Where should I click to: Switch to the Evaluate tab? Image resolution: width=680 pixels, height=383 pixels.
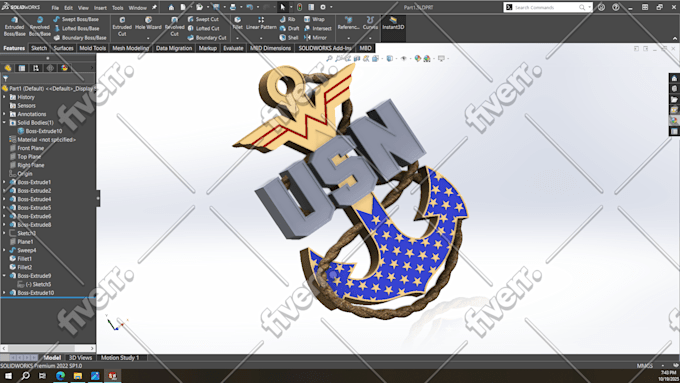point(233,48)
